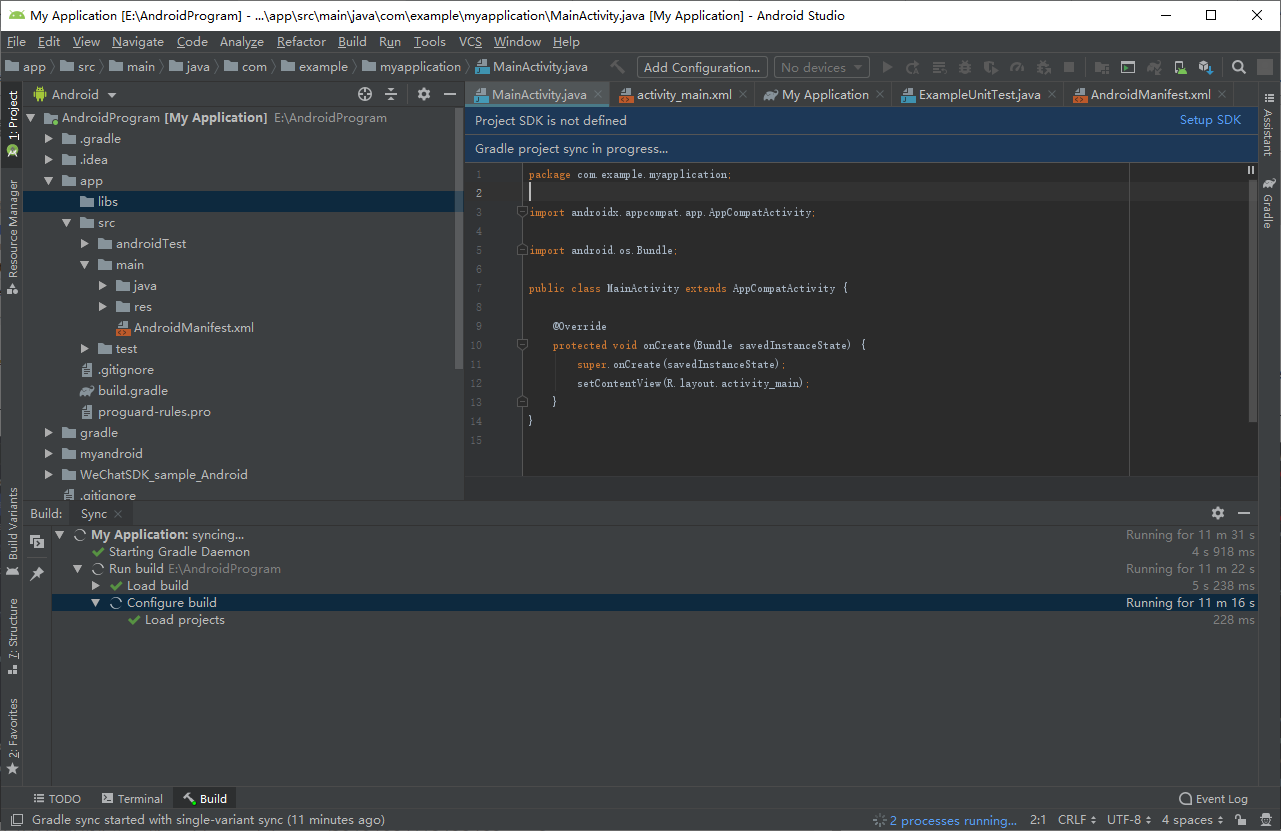
Task: Click the Sync Project with Gradle Files icon
Action: pos(1154,67)
